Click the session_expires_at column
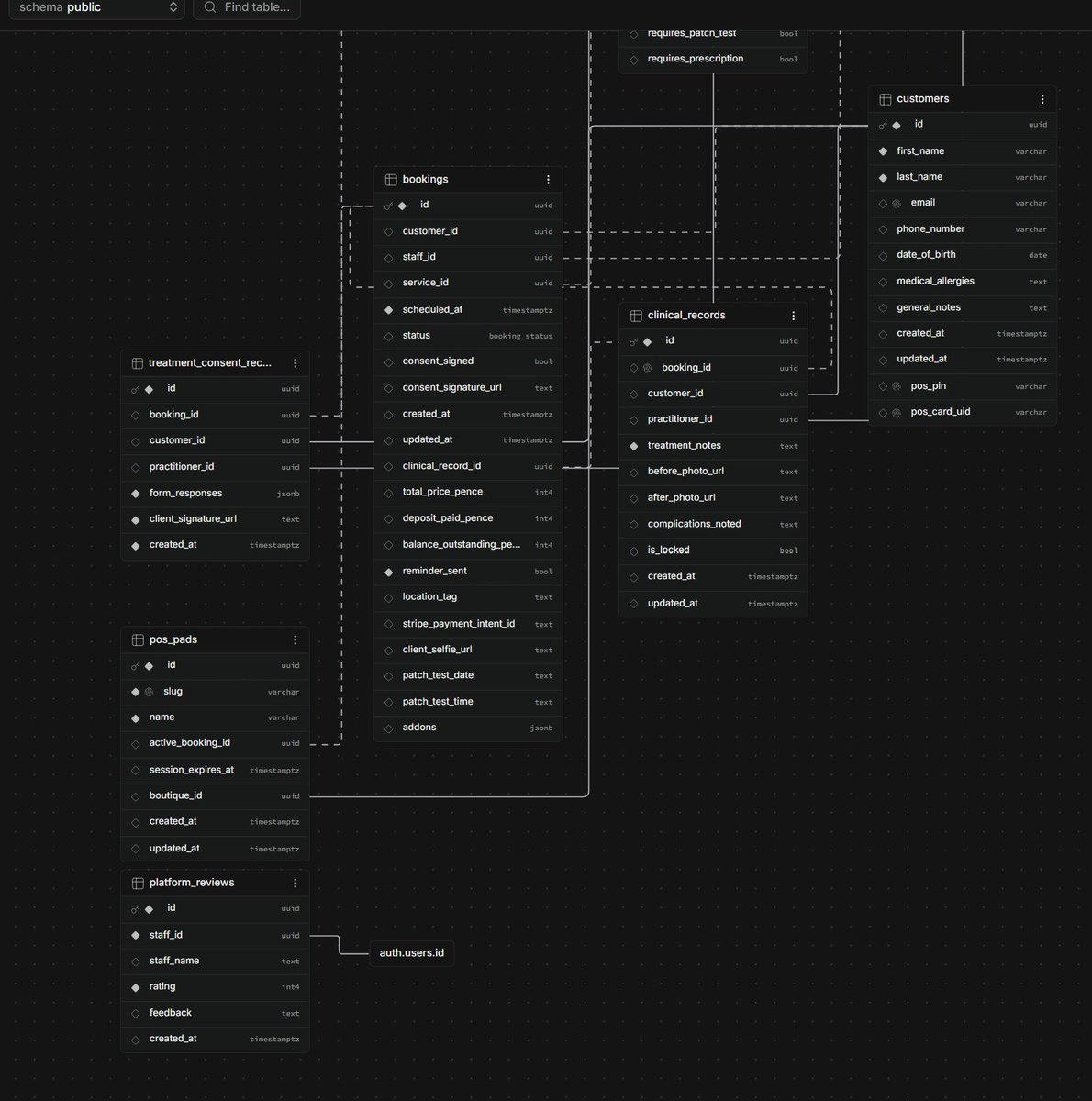Image resolution: width=1092 pixels, height=1101 pixels. tap(215, 770)
